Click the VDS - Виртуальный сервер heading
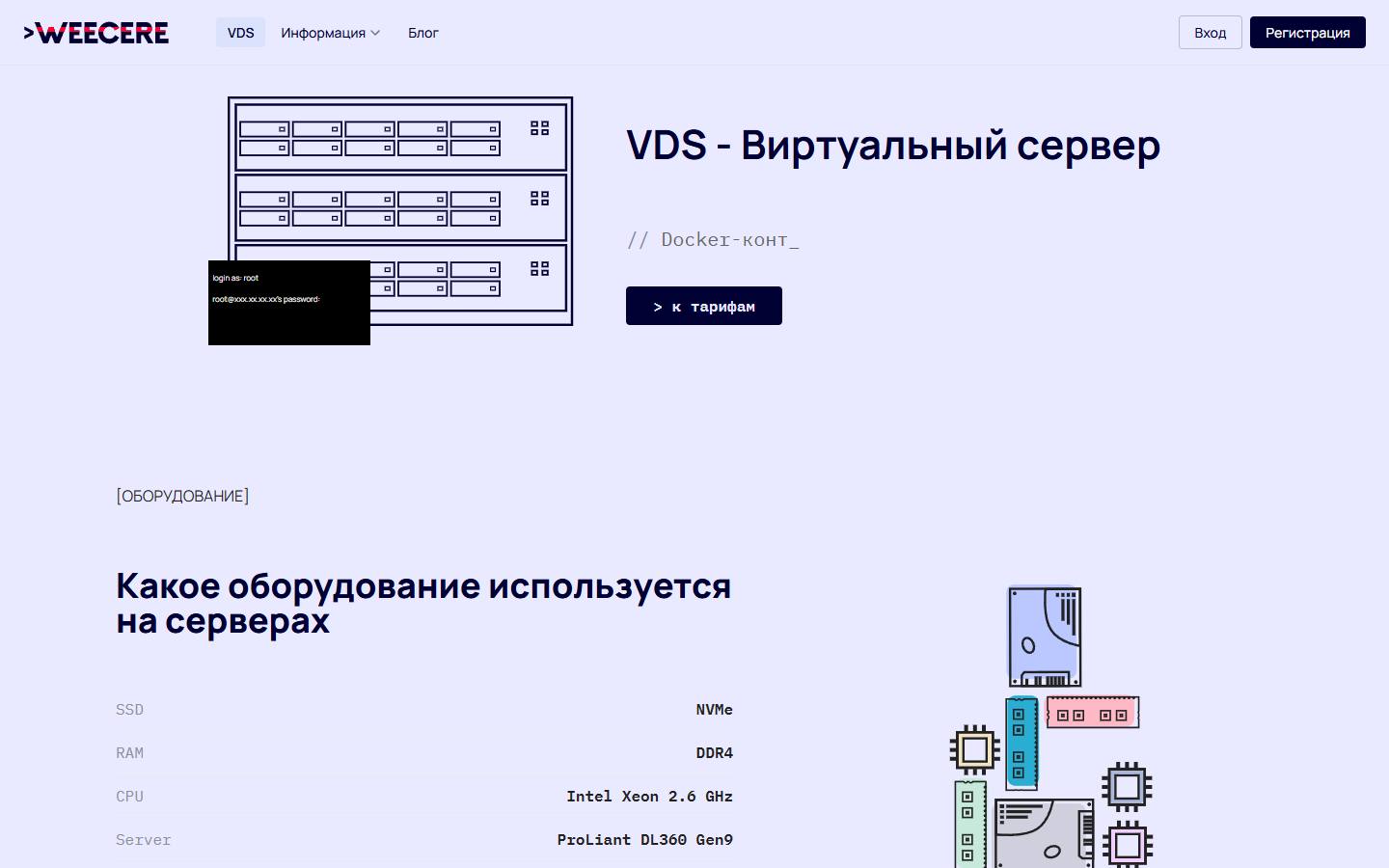 pos(893,146)
